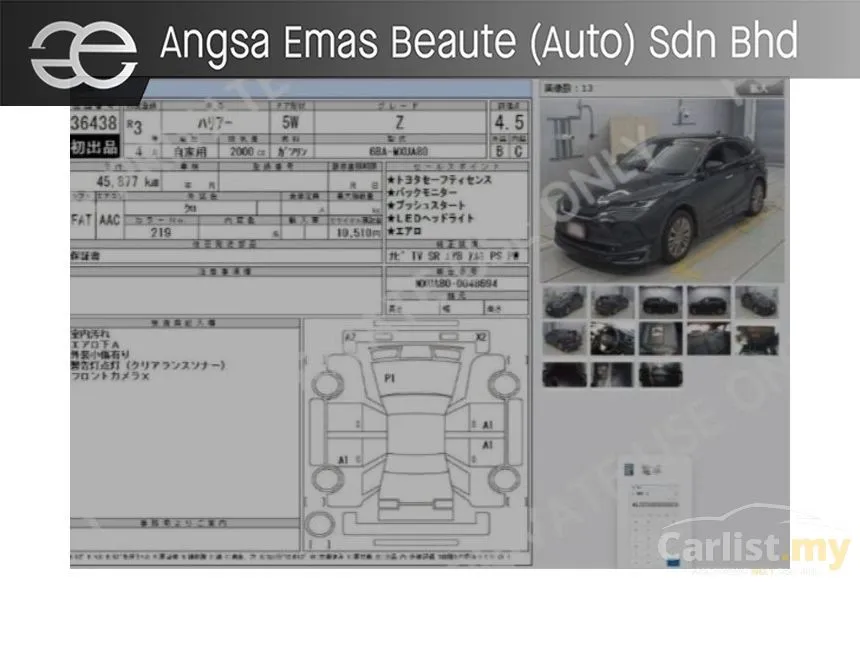Click model name 'ハリアー' cell
Screen dimensions: 860x645
pyautogui.click(x=215, y=123)
